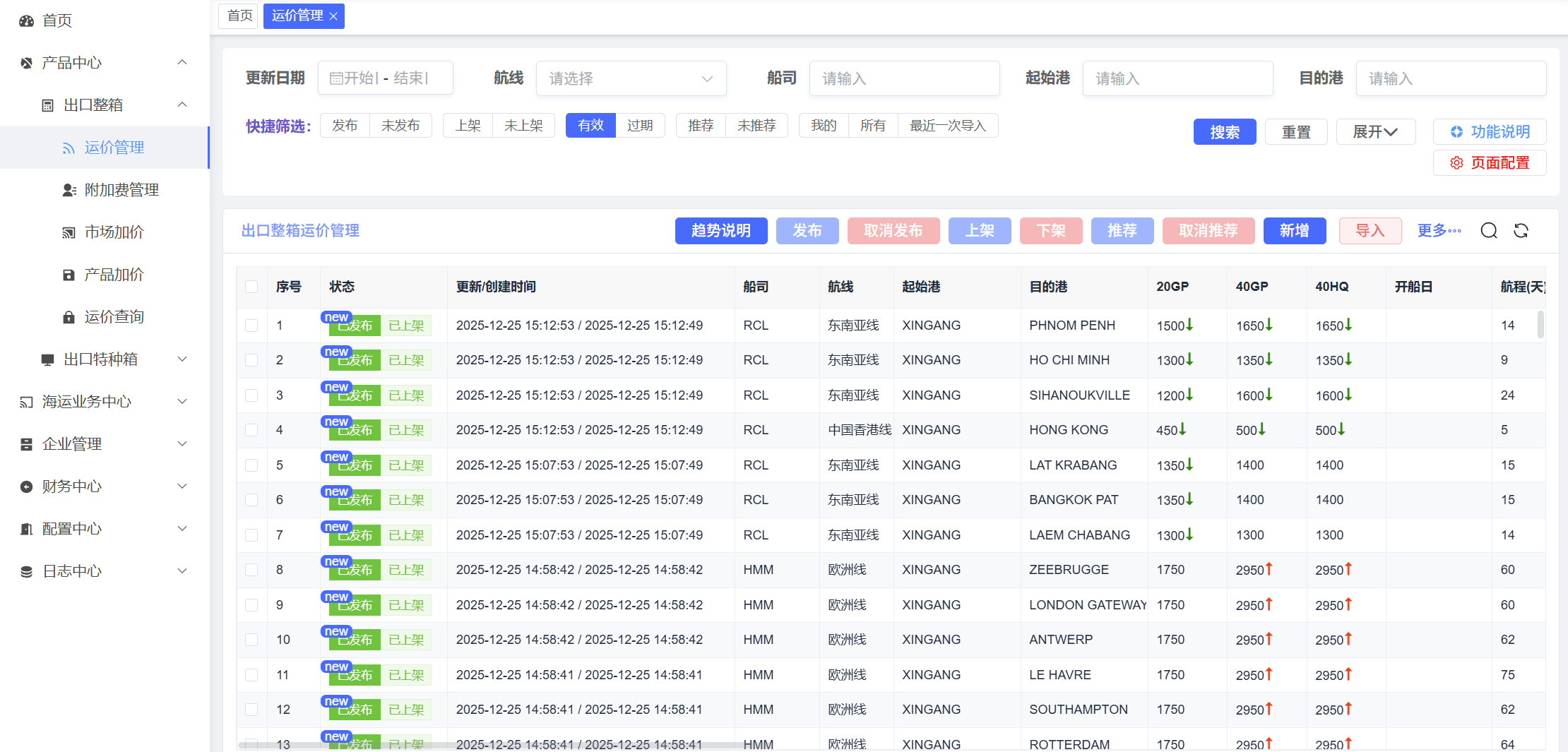The image size is (1568, 752).
Task: Click the 附加费管理 icon in sidebar
Action: click(x=69, y=190)
